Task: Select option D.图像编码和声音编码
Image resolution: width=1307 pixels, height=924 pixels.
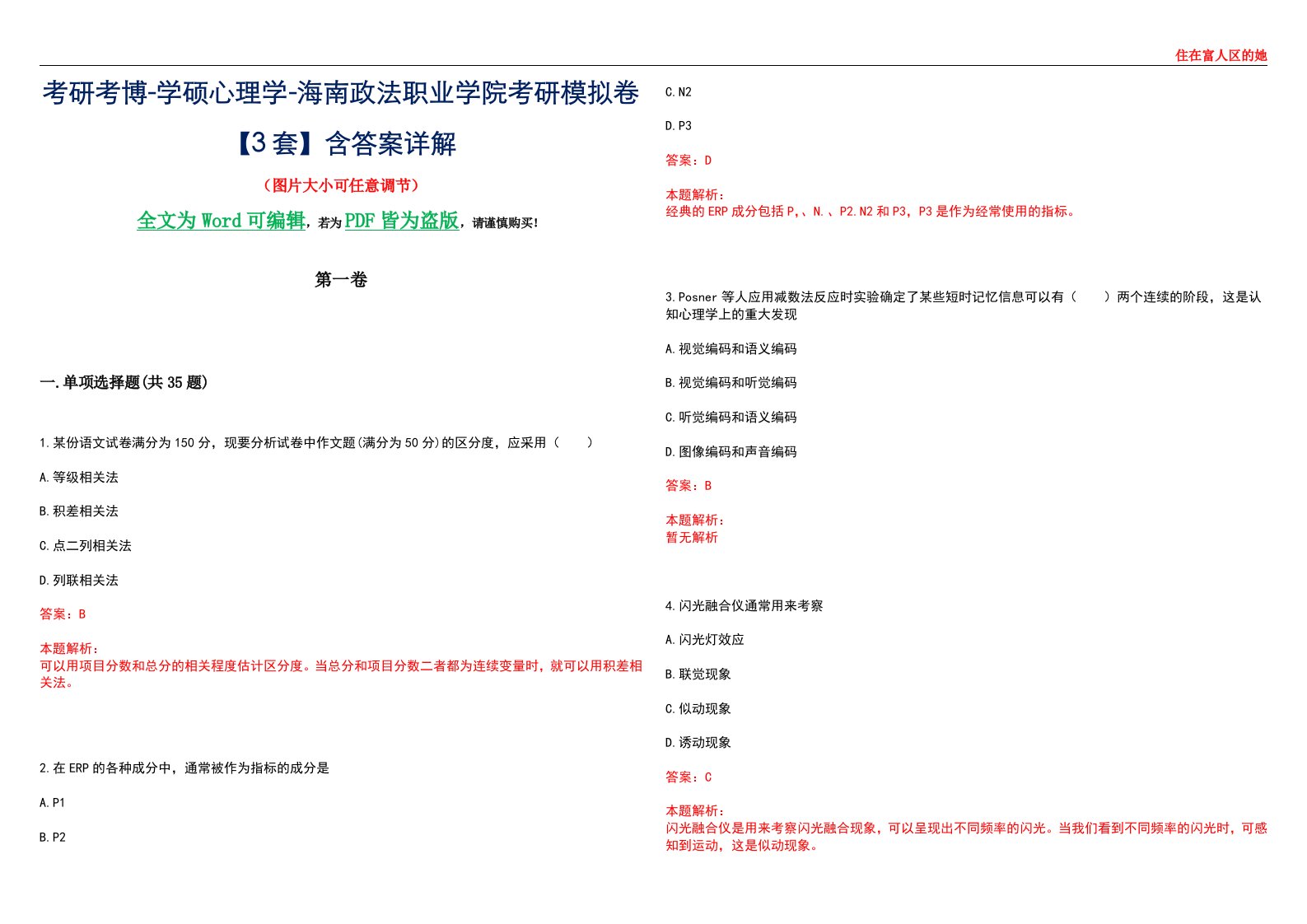Action: [731, 452]
